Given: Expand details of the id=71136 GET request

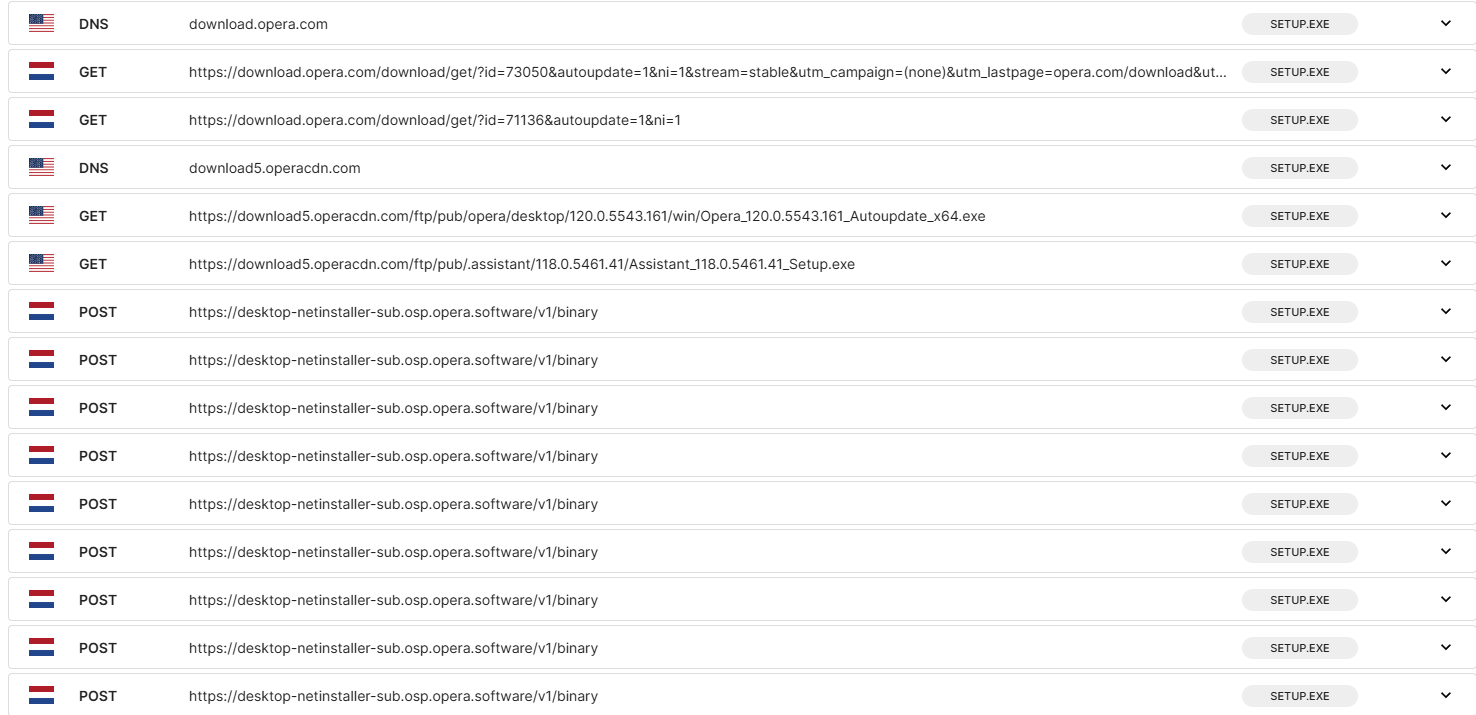Looking at the screenshot, I should pos(1445,120).
